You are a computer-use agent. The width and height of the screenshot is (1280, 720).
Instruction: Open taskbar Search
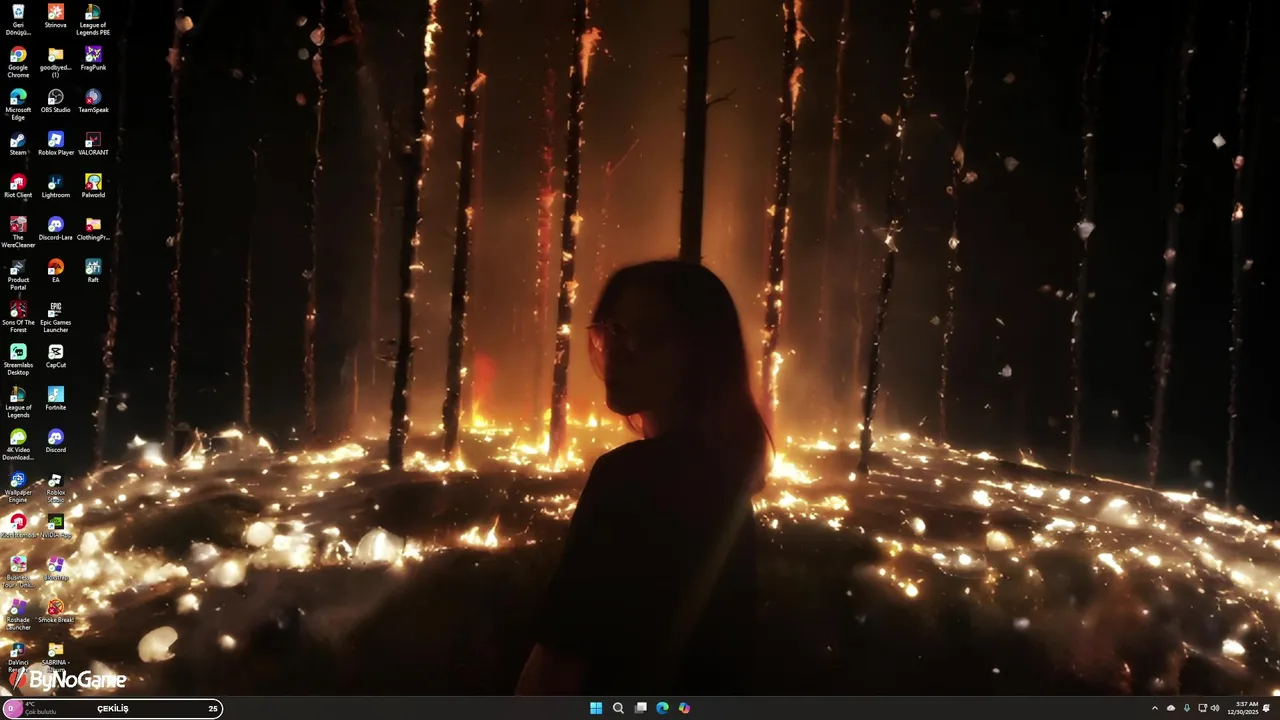(618, 708)
